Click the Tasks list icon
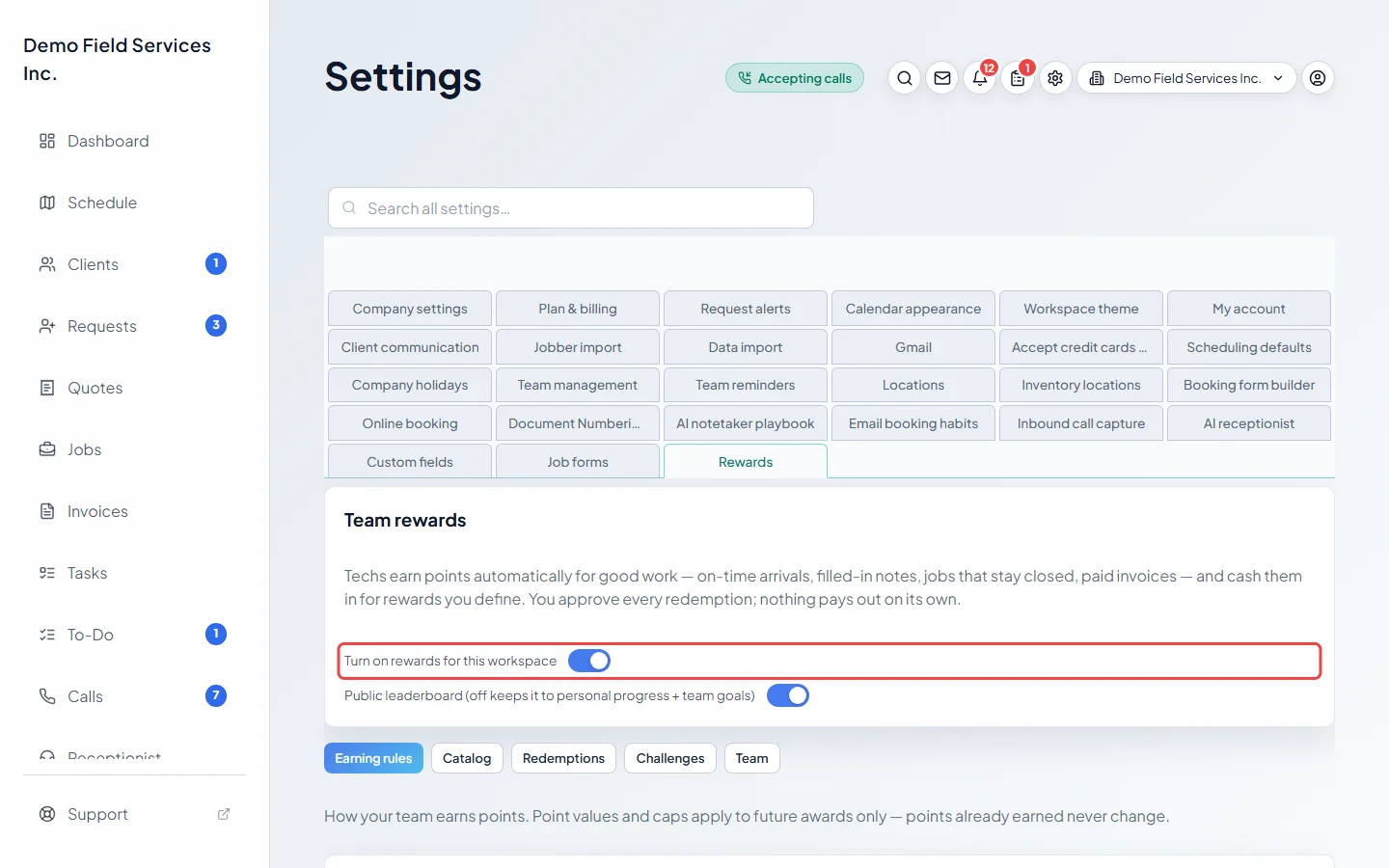The height and width of the screenshot is (868, 1389). click(x=47, y=573)
